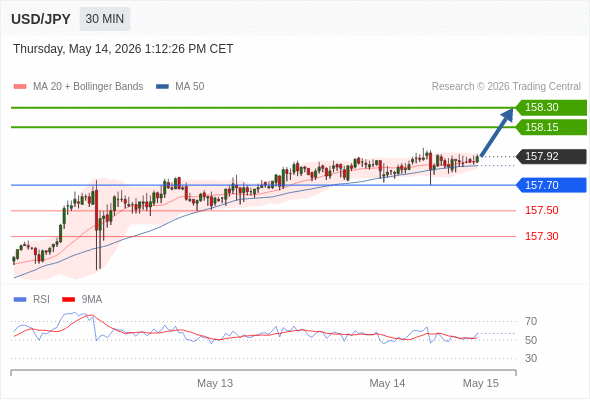Screen dimensions: 590x400
Task: Click the May 13 date axis label
Action: tap(215, 383)
